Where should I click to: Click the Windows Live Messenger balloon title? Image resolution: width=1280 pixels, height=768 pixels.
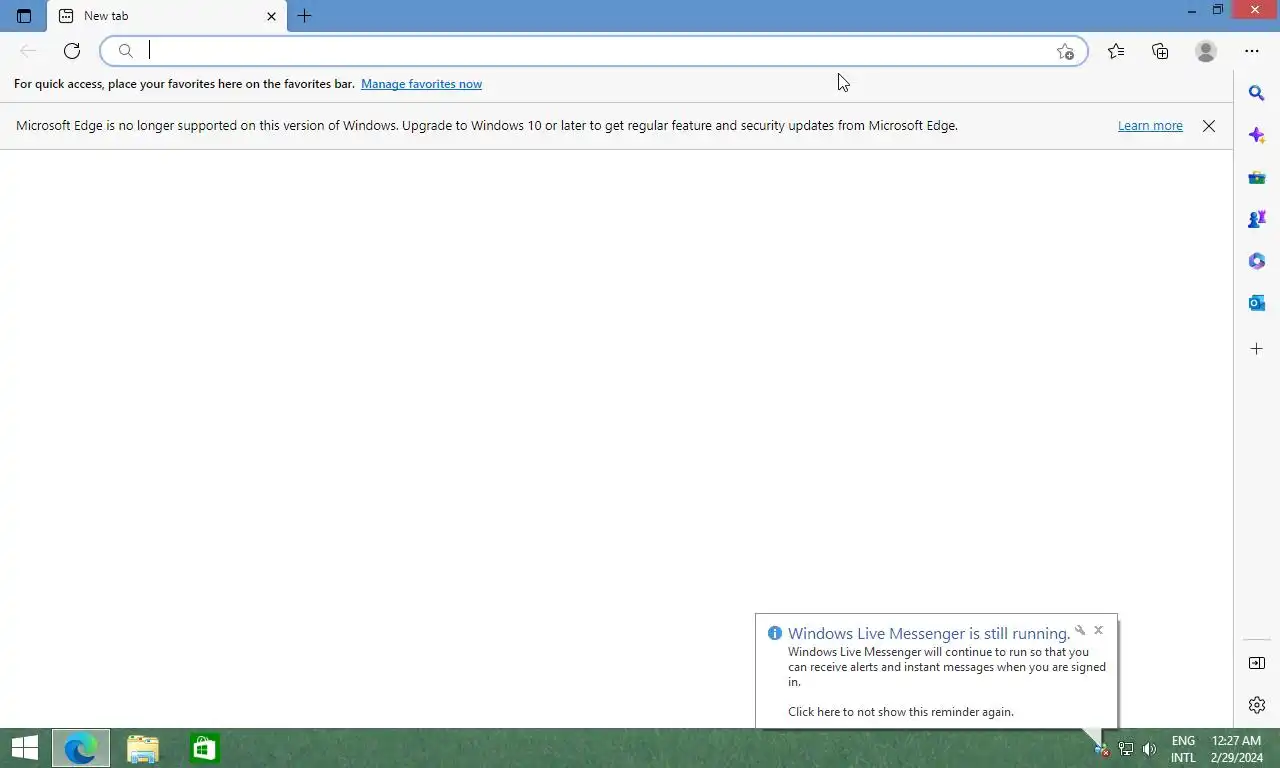[x=929, y=633]
